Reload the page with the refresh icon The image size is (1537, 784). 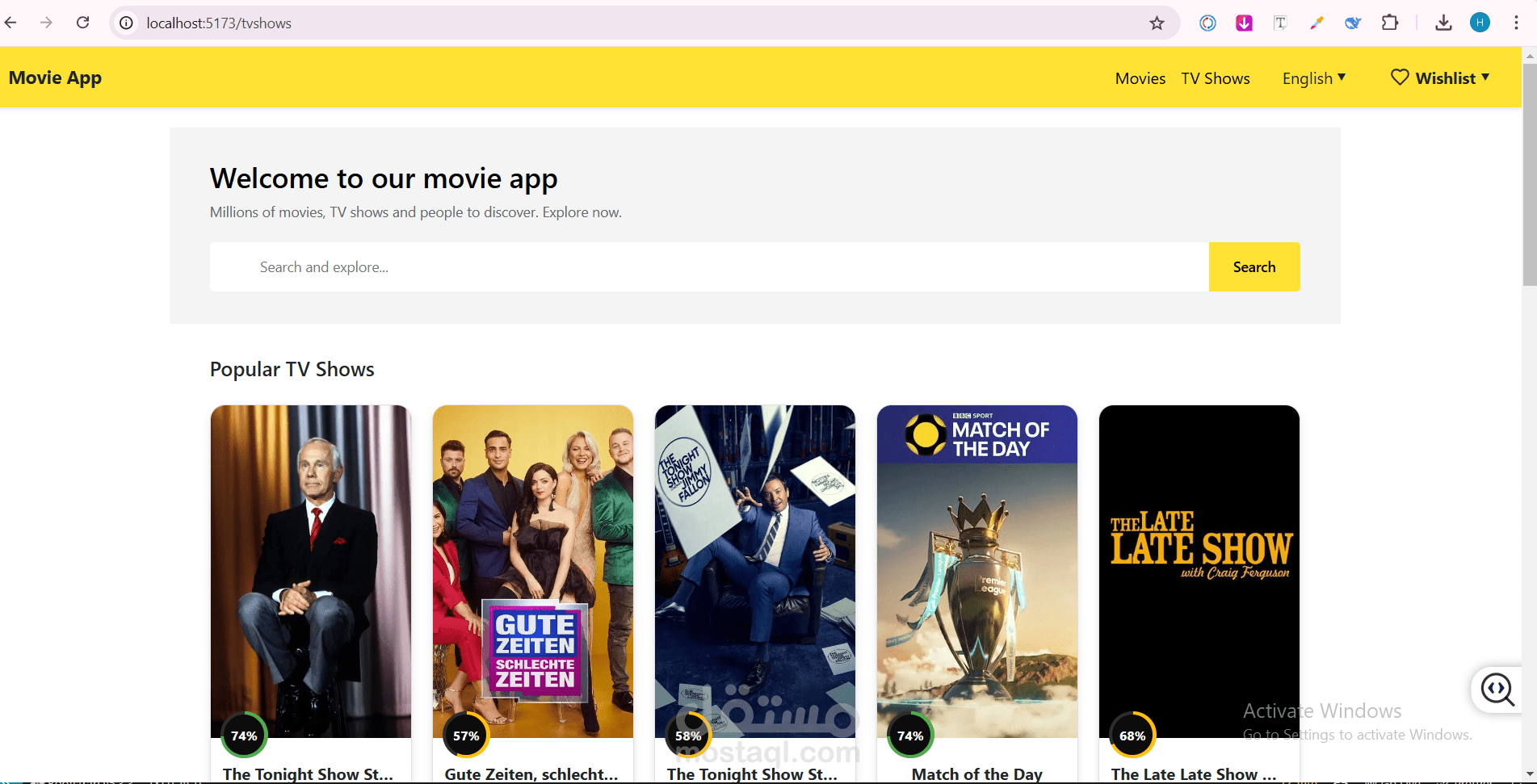pyautogui.click(x=82, y=23)
